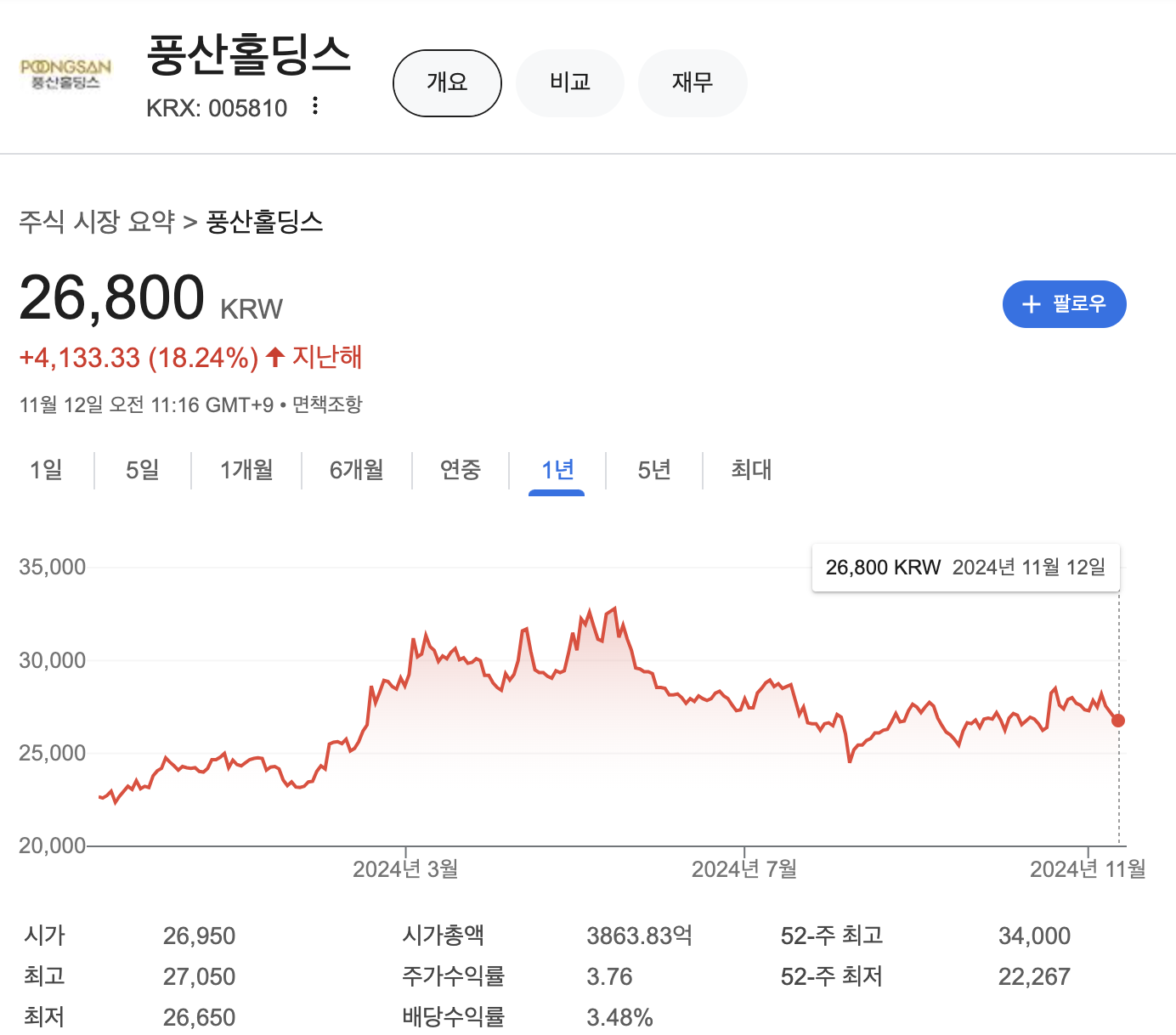
Task: Click the 35,000 y-axis label
Action: click(53, 567)
